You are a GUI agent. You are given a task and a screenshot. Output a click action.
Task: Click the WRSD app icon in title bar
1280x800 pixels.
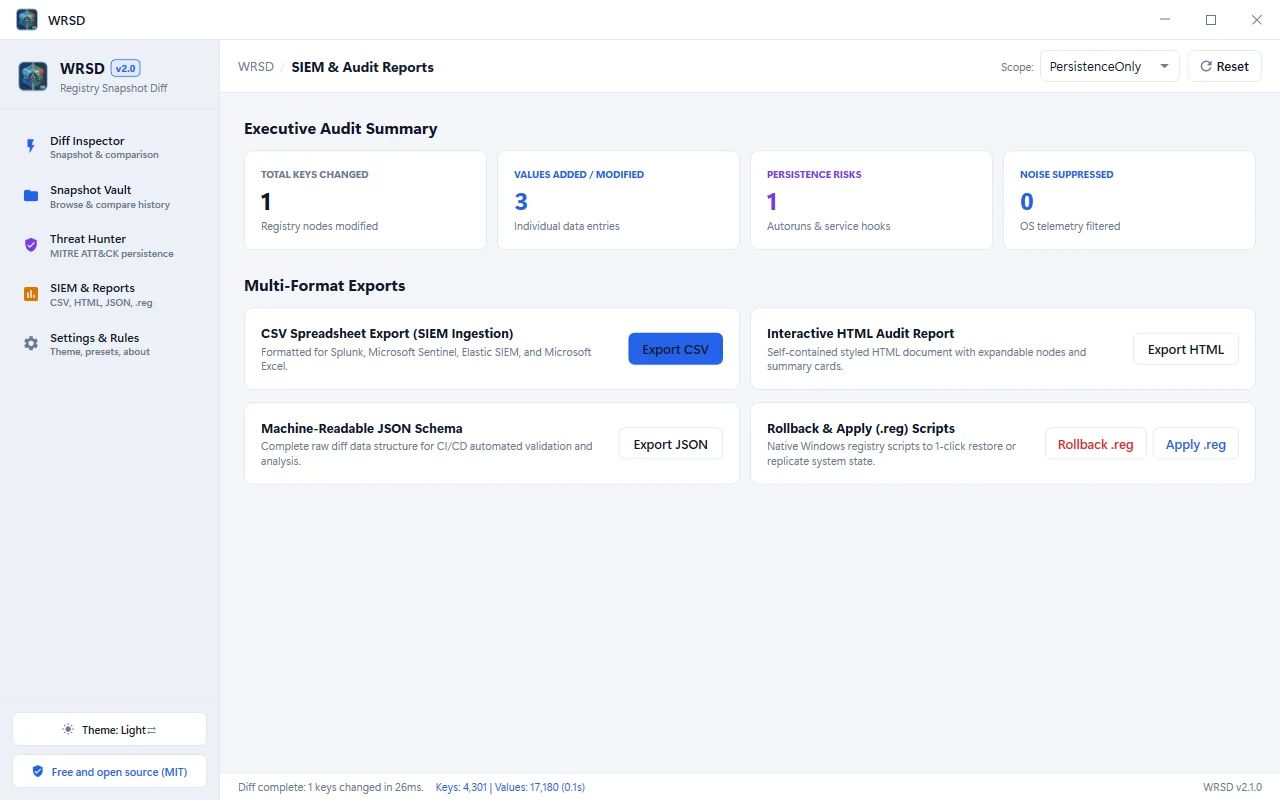point(27,20)
